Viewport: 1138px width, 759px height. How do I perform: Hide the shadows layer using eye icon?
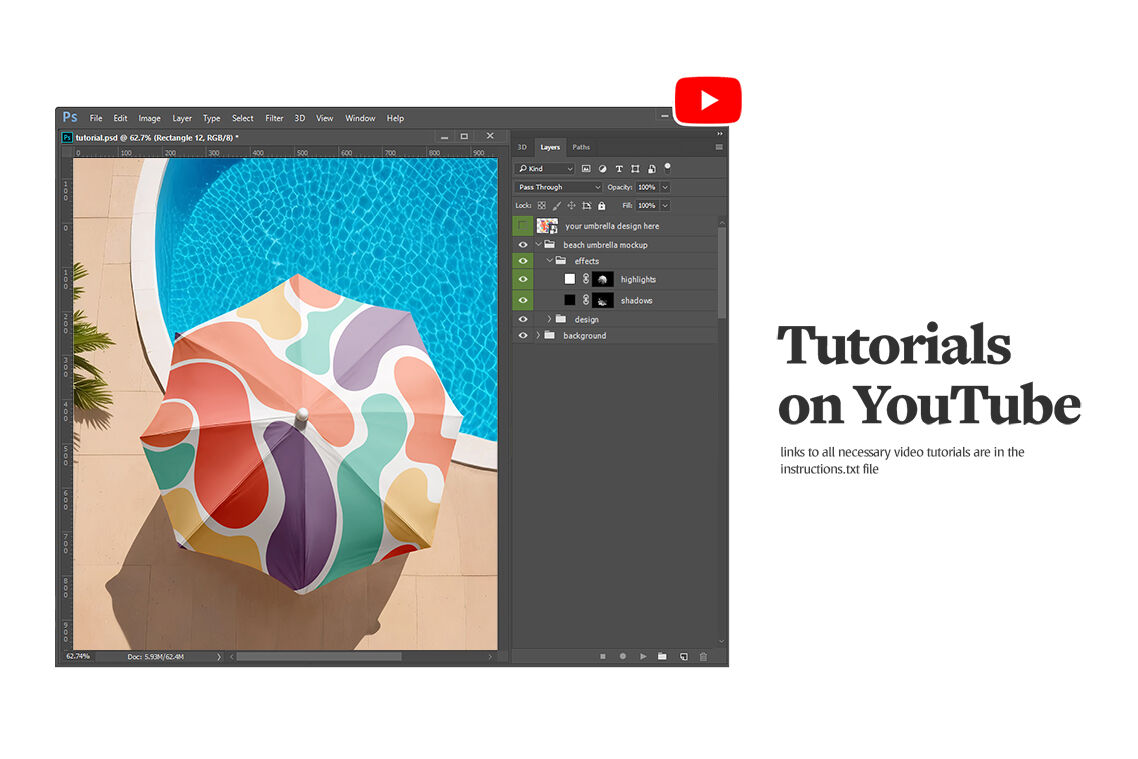522,300
